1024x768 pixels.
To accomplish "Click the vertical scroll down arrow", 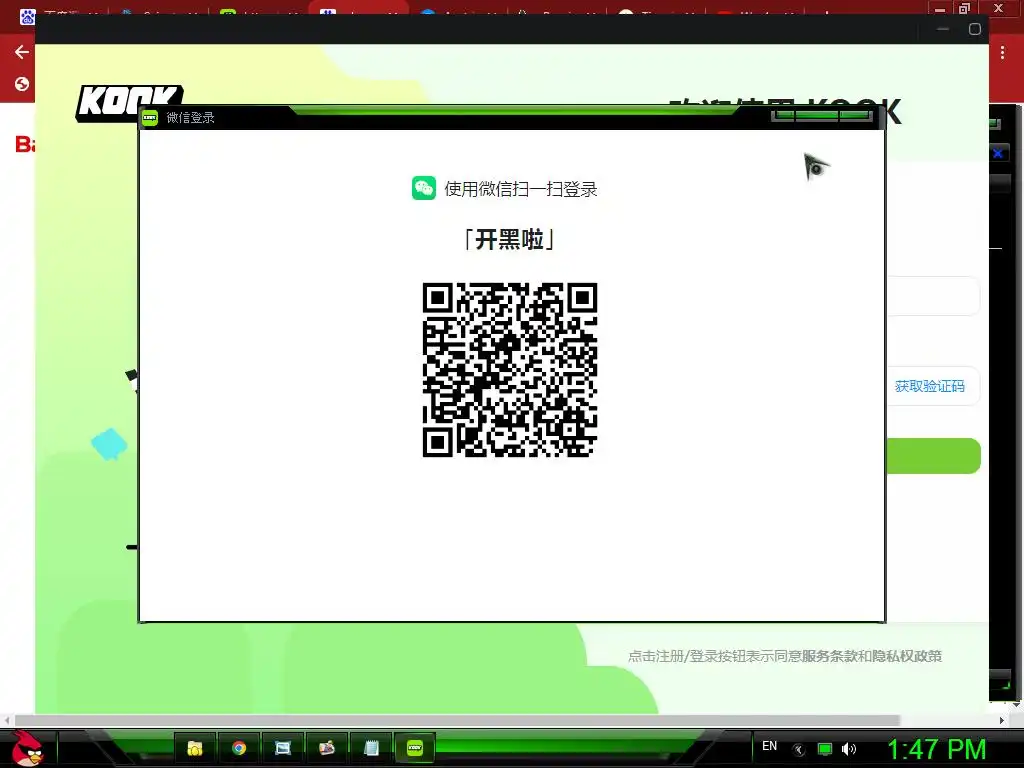I will (x=1017, y=705).
